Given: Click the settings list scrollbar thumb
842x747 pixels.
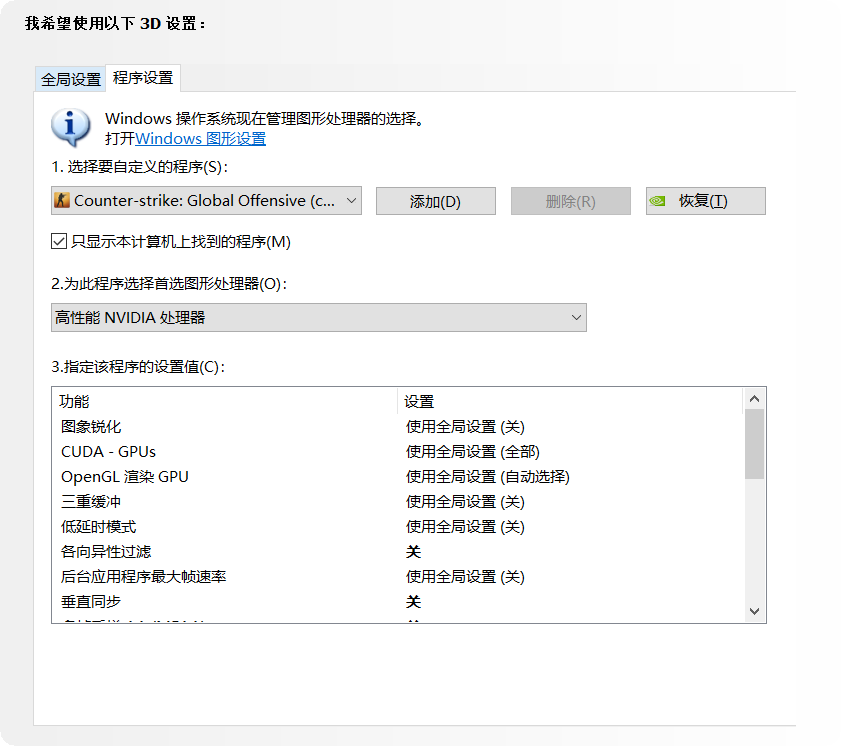Looking at the screenshot, I should [x=754, y=444].
